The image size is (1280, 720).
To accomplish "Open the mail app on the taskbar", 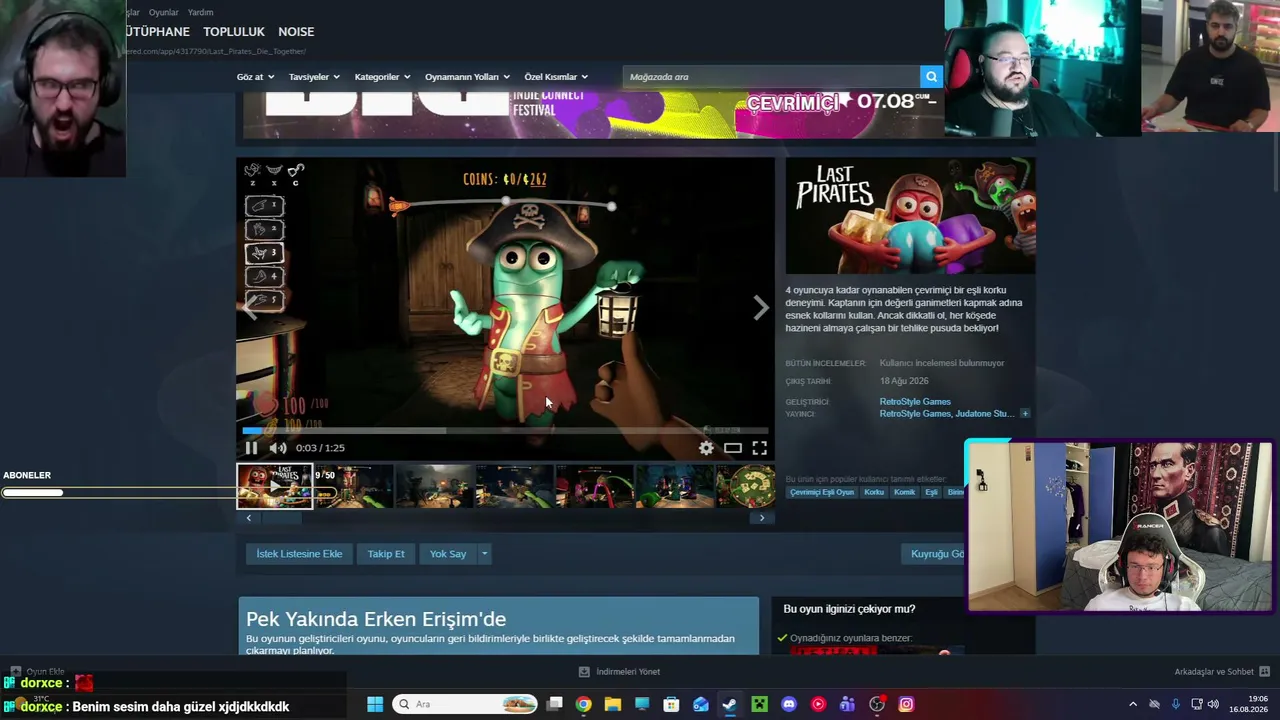I will [x=701, y=704].
